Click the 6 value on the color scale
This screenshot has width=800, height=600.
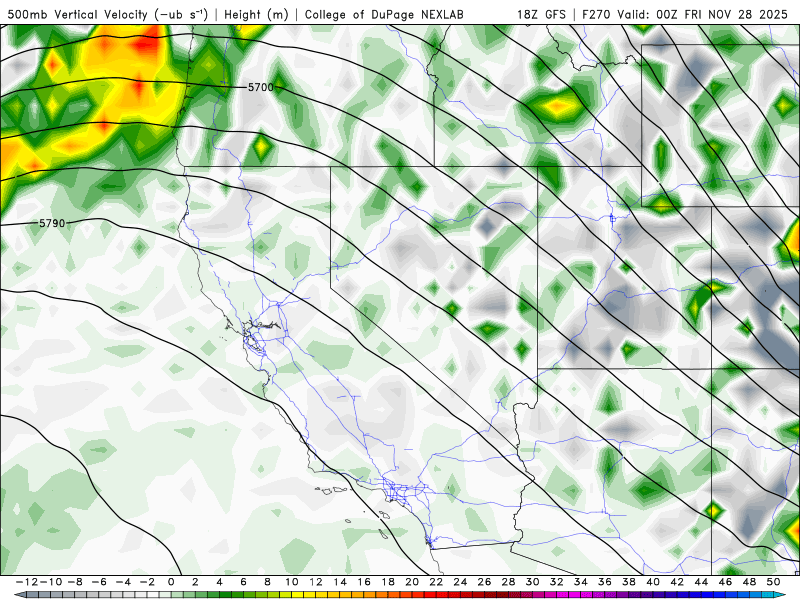[243, 582]
